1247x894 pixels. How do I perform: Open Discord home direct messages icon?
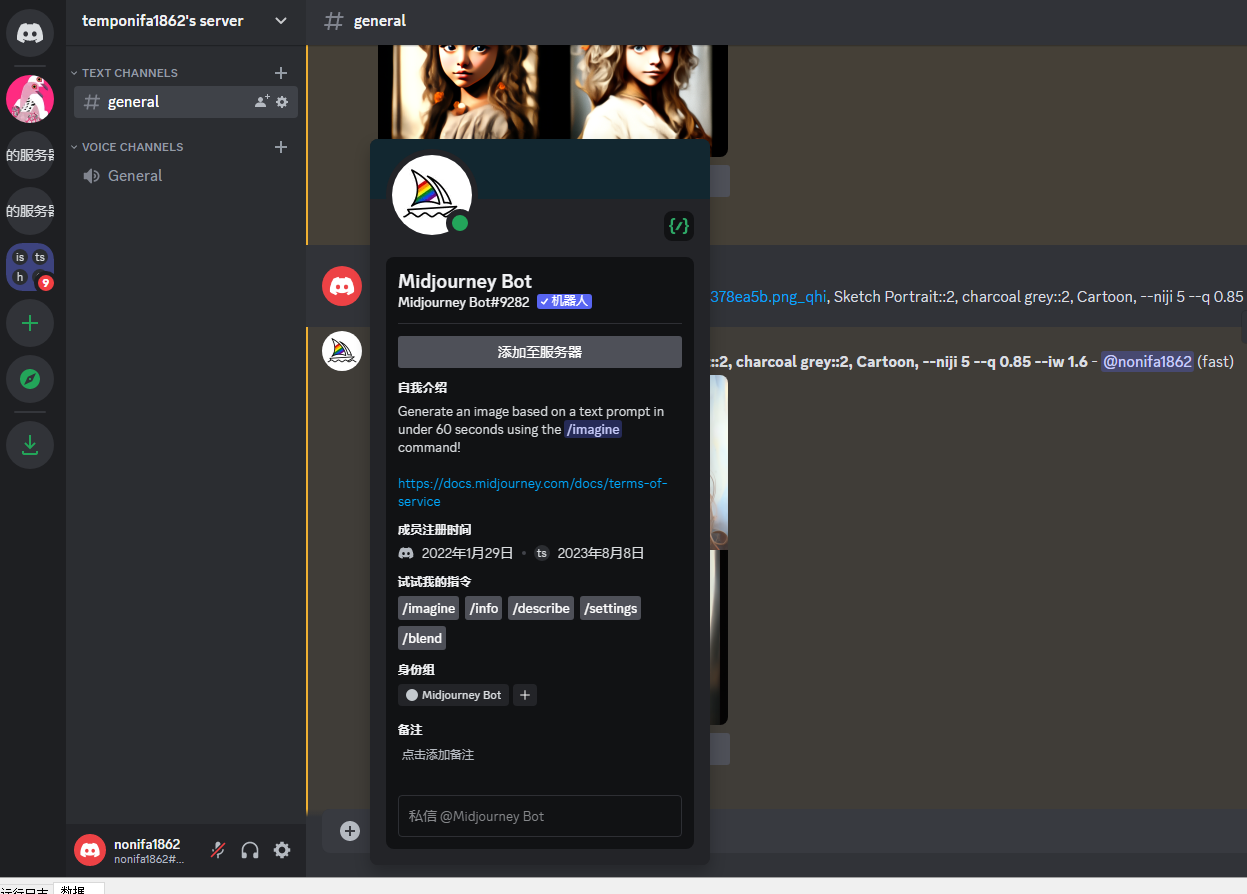tap(30, 33)
